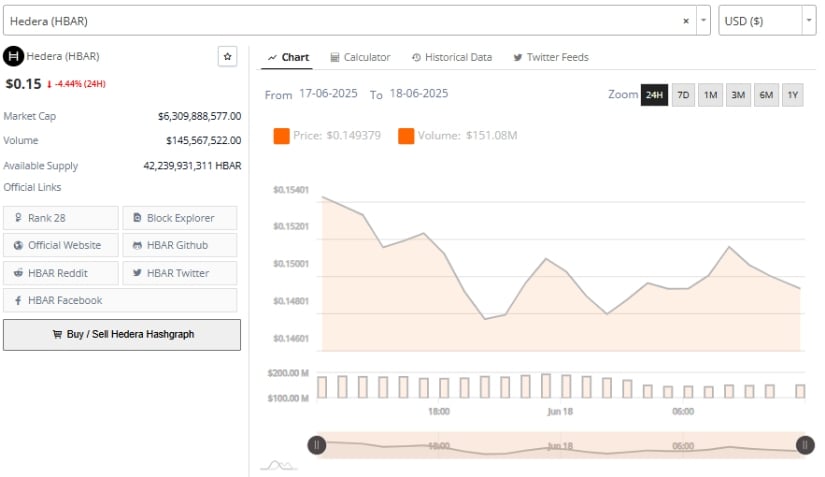Click the left range navigator handle
Viewport: 825px width, 477px height.
tap(317, 445)
